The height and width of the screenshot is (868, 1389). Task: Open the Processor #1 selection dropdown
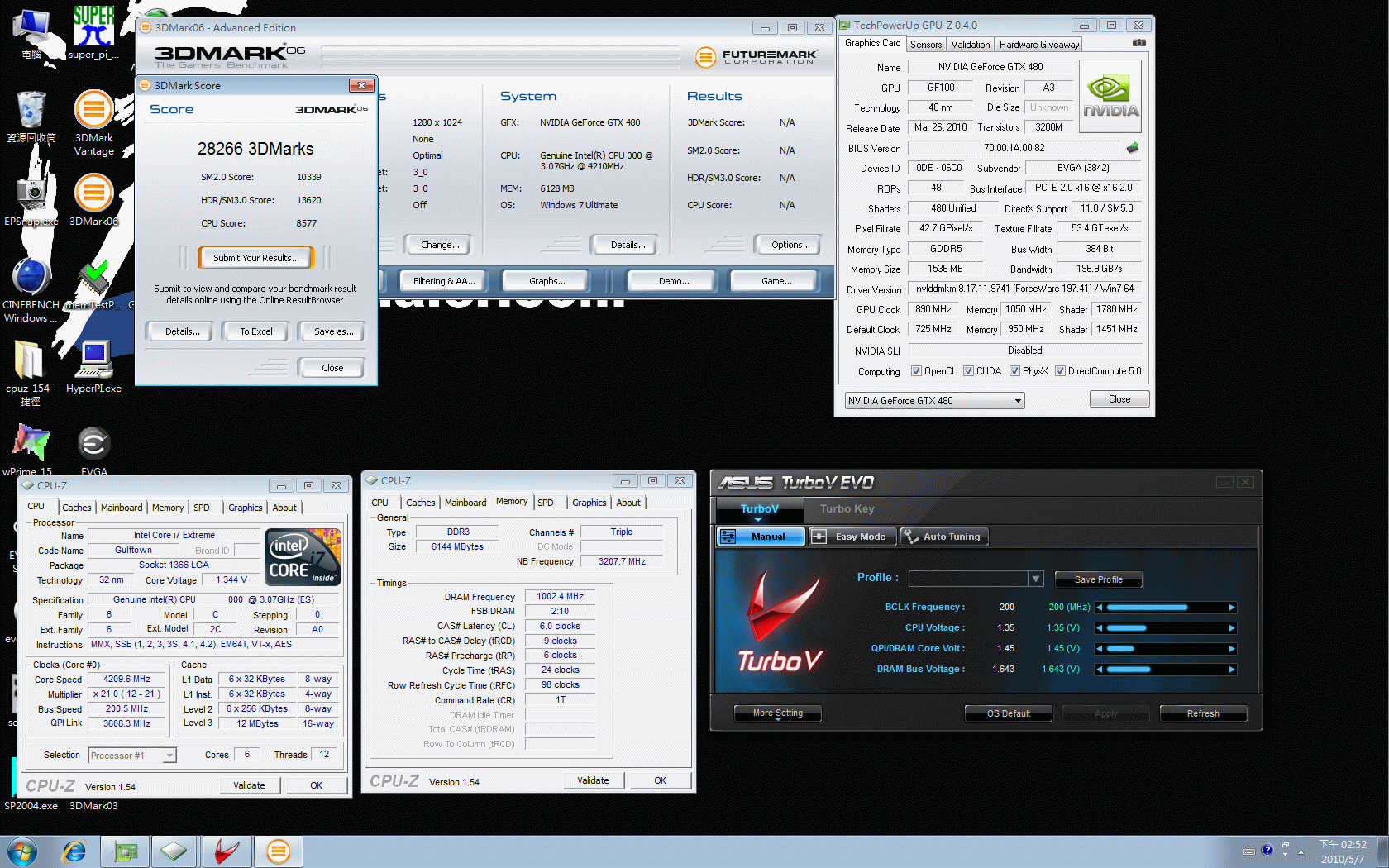[x=132, y=756]
